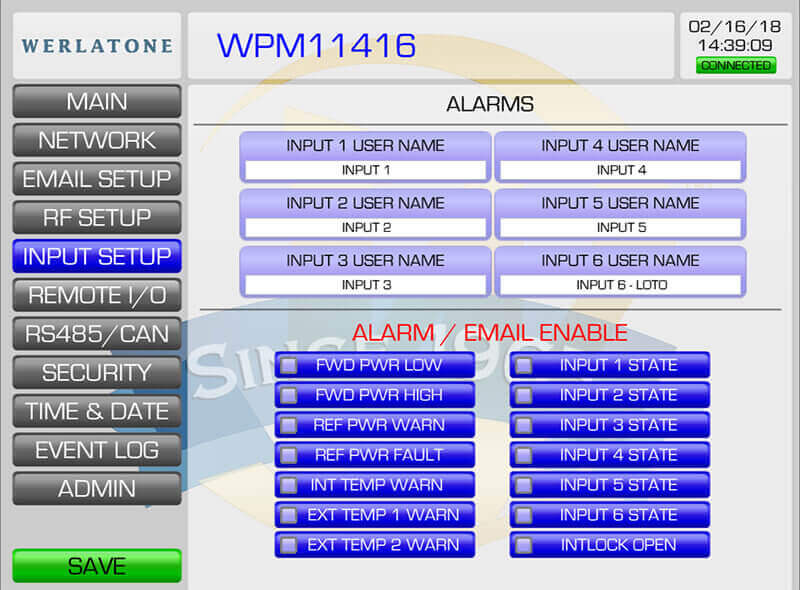Open the ADMIN page

(97, 489)
